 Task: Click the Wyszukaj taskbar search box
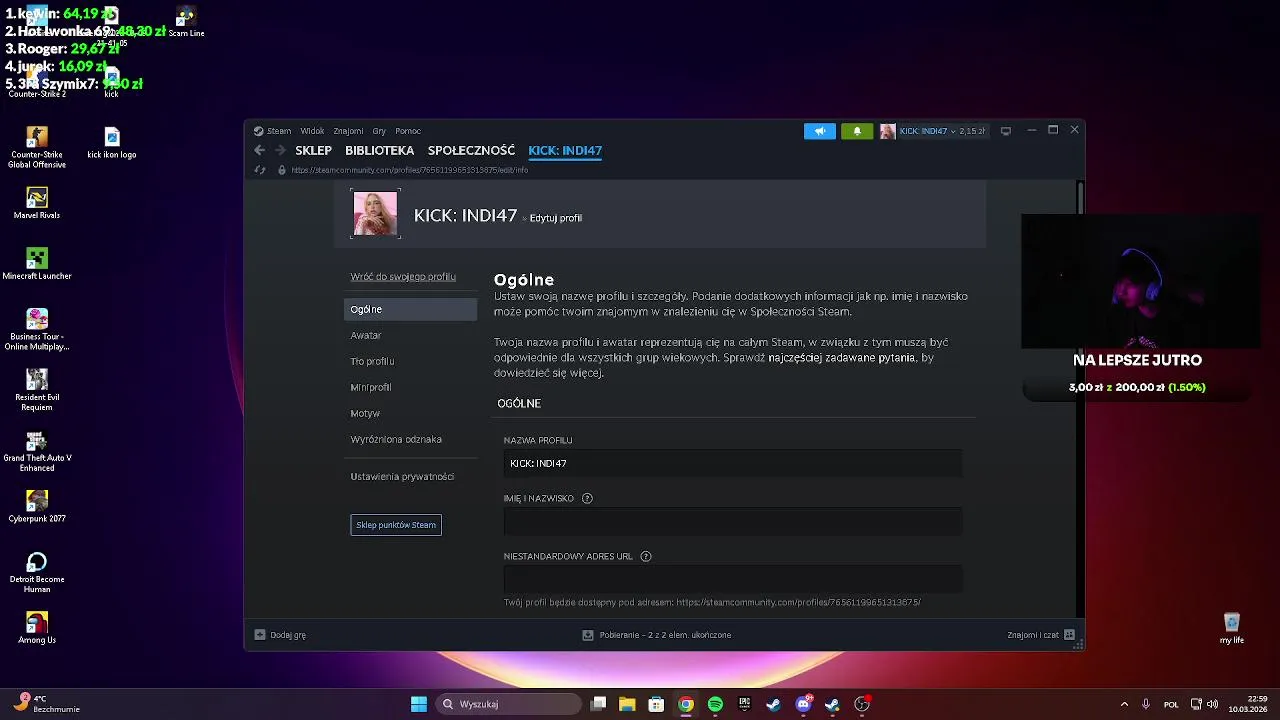pyautogui.click(x=509, y=704)
